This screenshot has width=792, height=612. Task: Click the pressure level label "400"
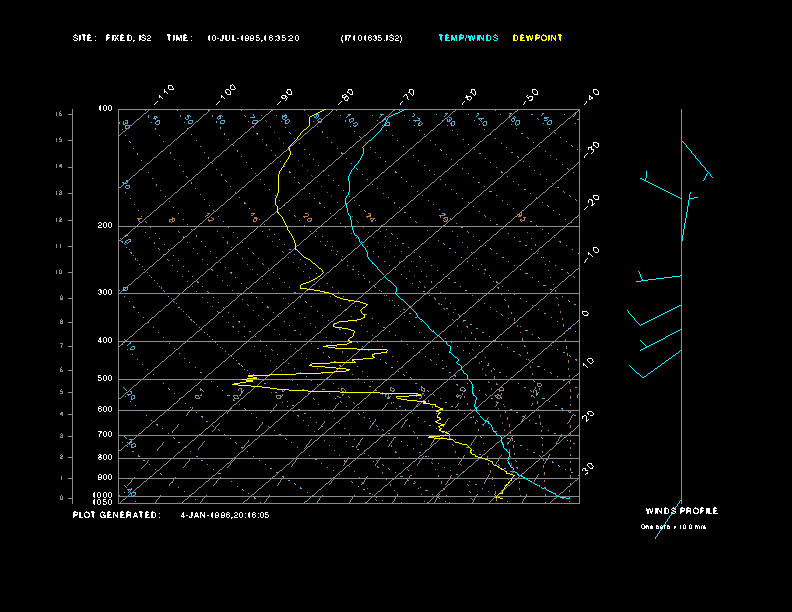point(105,340)
